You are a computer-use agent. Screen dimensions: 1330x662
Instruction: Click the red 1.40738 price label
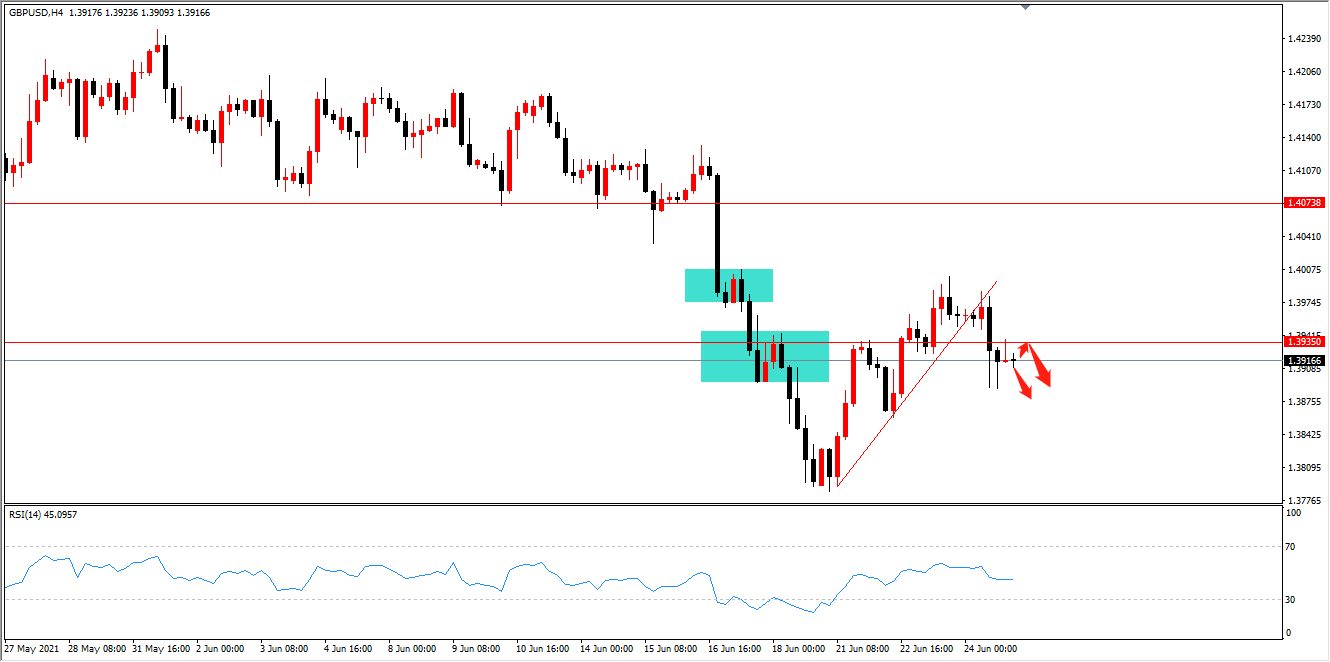(1304, 202)
